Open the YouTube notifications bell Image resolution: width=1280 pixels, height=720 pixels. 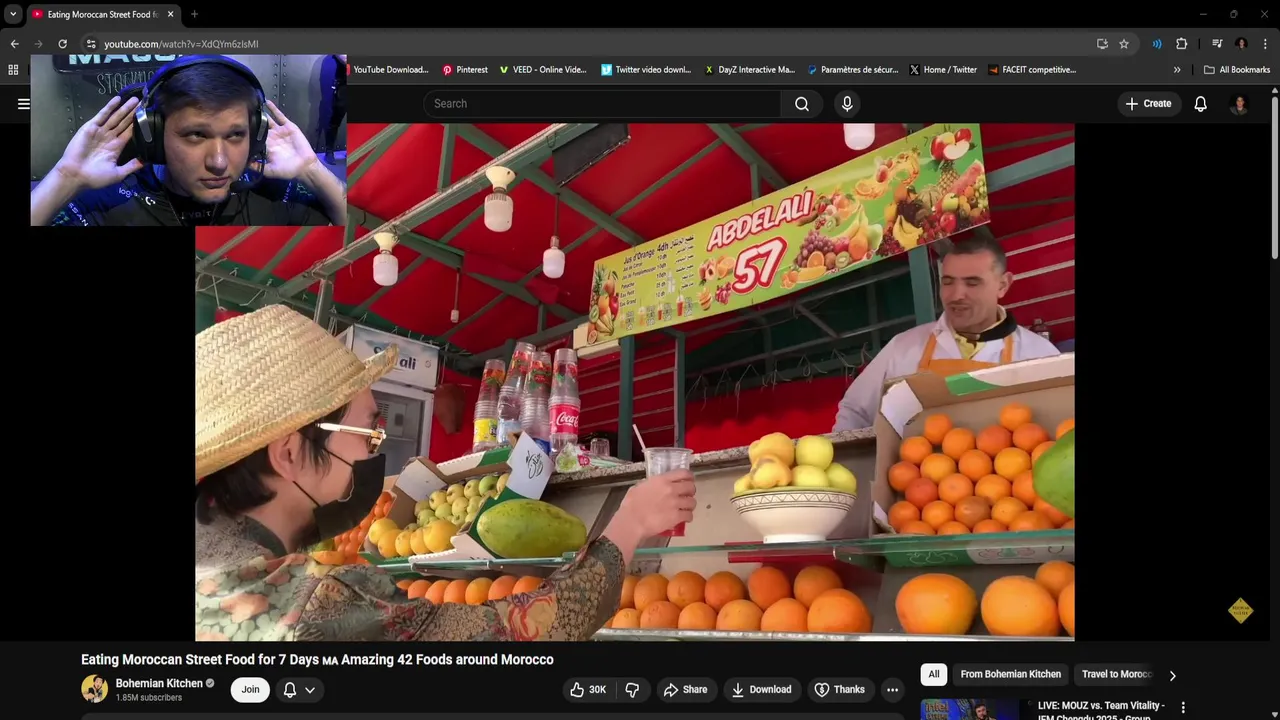1201,104
